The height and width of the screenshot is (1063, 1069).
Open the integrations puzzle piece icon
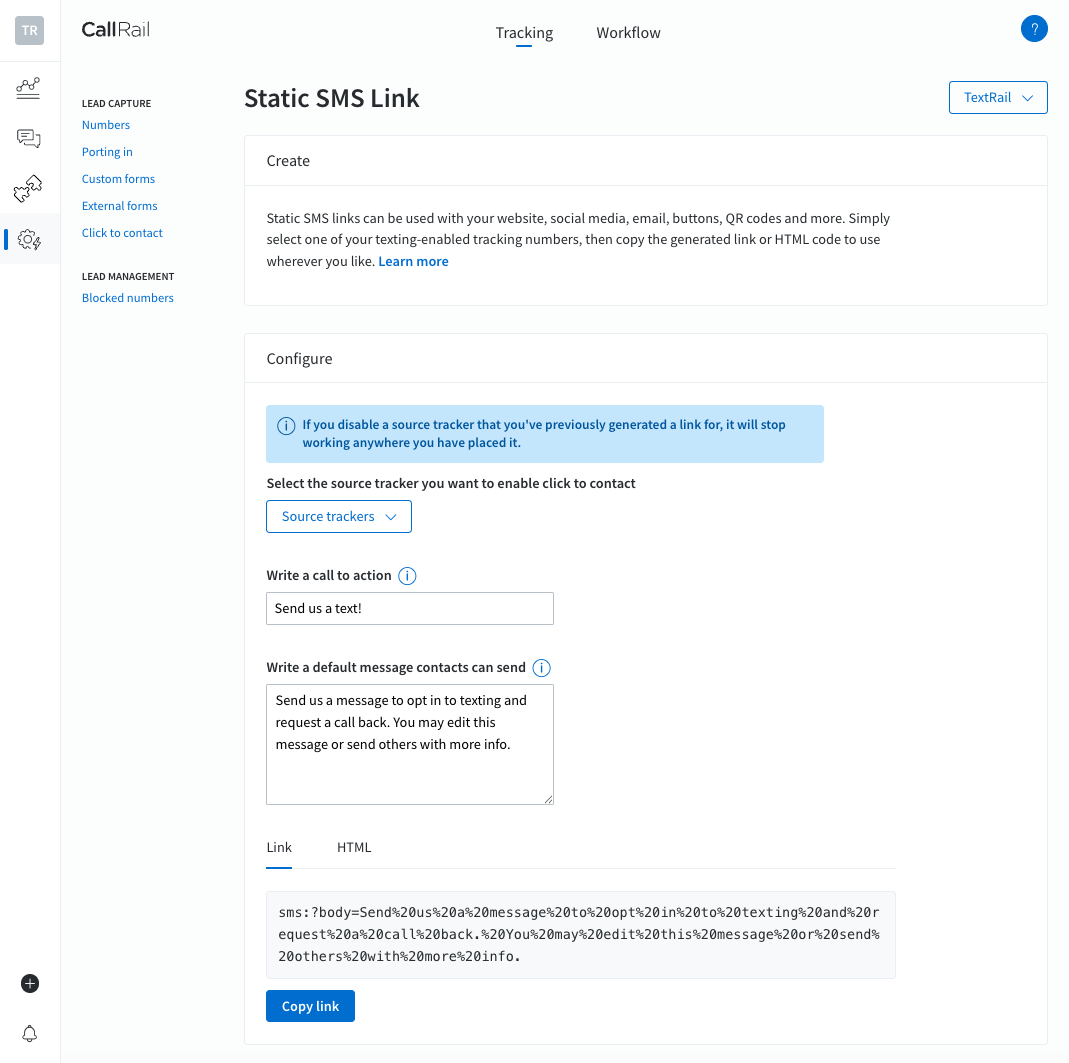pyautogui.click(x=28, y=188)
